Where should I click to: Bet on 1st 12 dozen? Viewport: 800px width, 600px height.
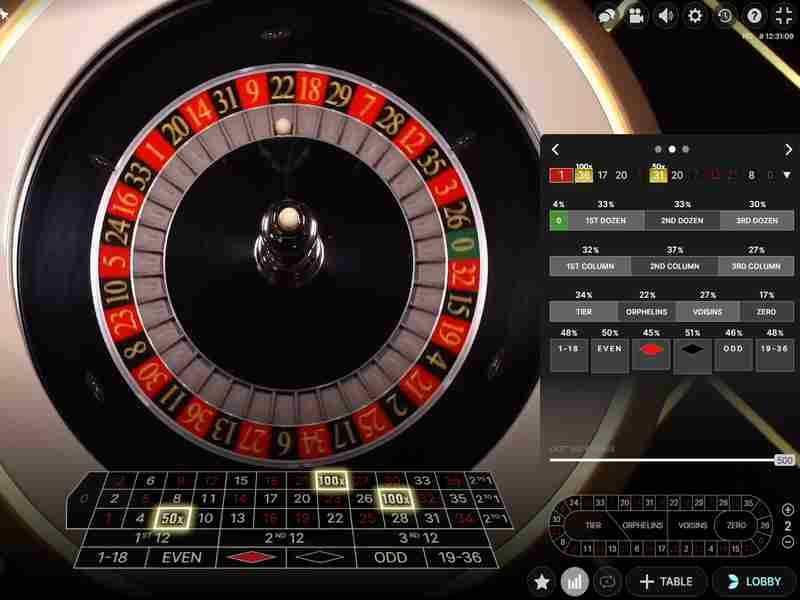tap(152, 538)
